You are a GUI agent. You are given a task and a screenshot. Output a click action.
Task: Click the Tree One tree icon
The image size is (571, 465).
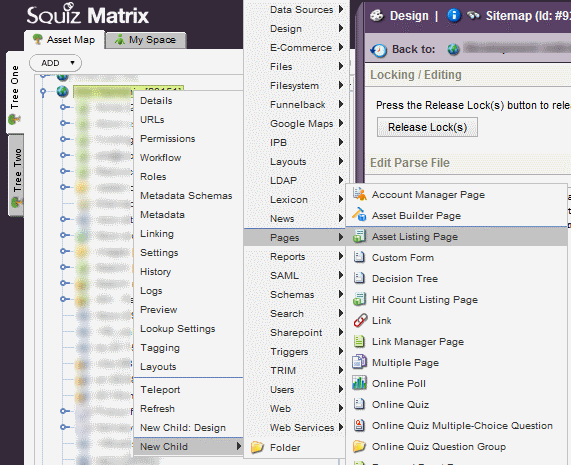15,119
